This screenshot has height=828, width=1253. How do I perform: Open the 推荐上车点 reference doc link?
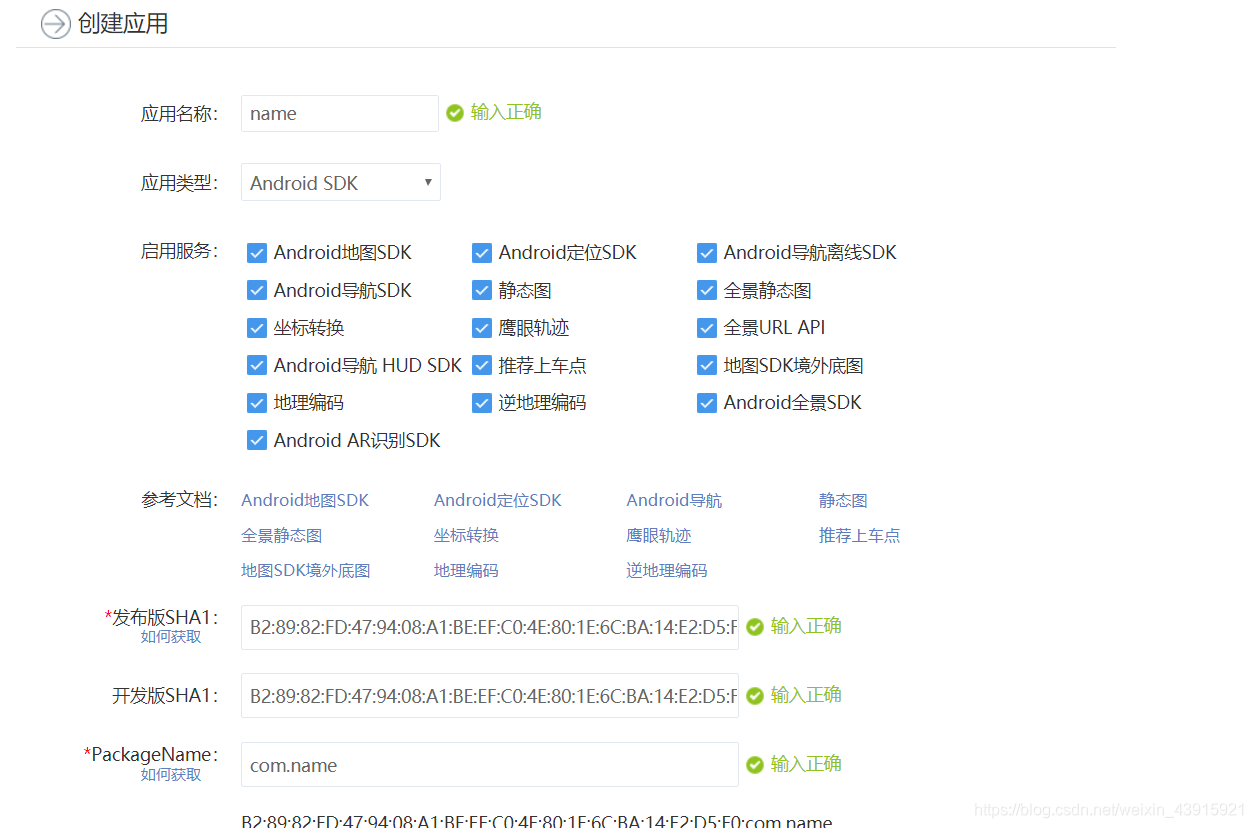[859, 536]
